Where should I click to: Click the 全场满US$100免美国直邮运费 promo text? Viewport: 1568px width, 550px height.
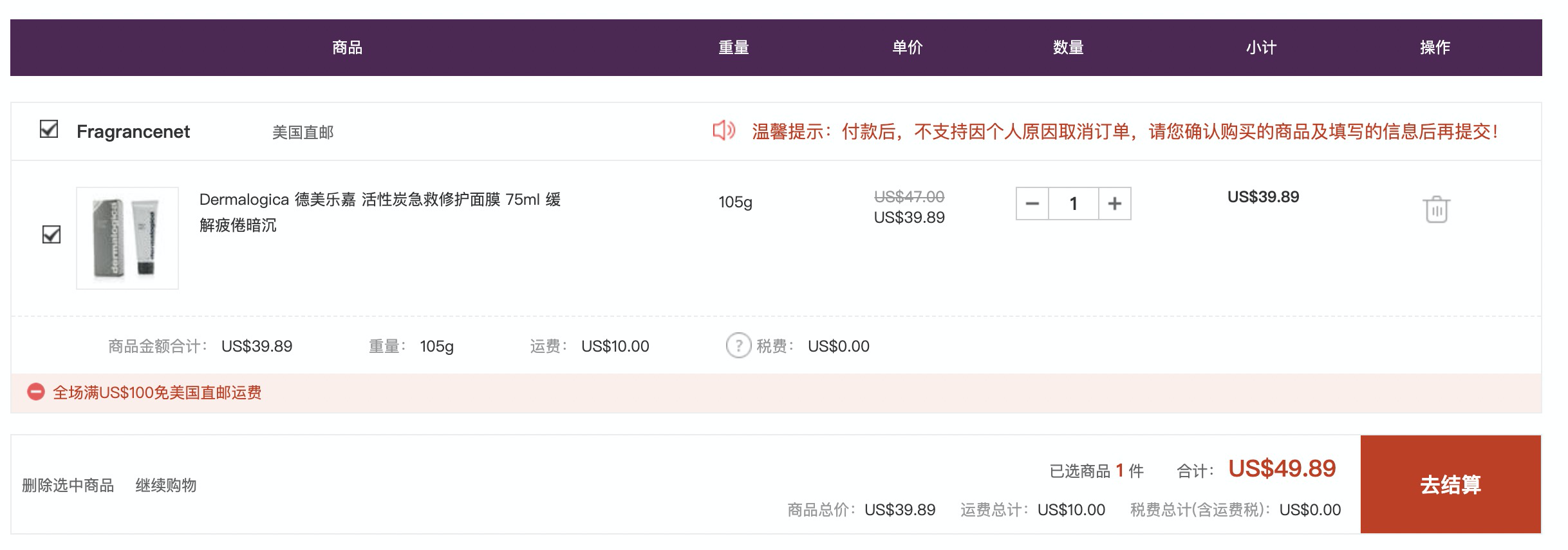[157, 392]
